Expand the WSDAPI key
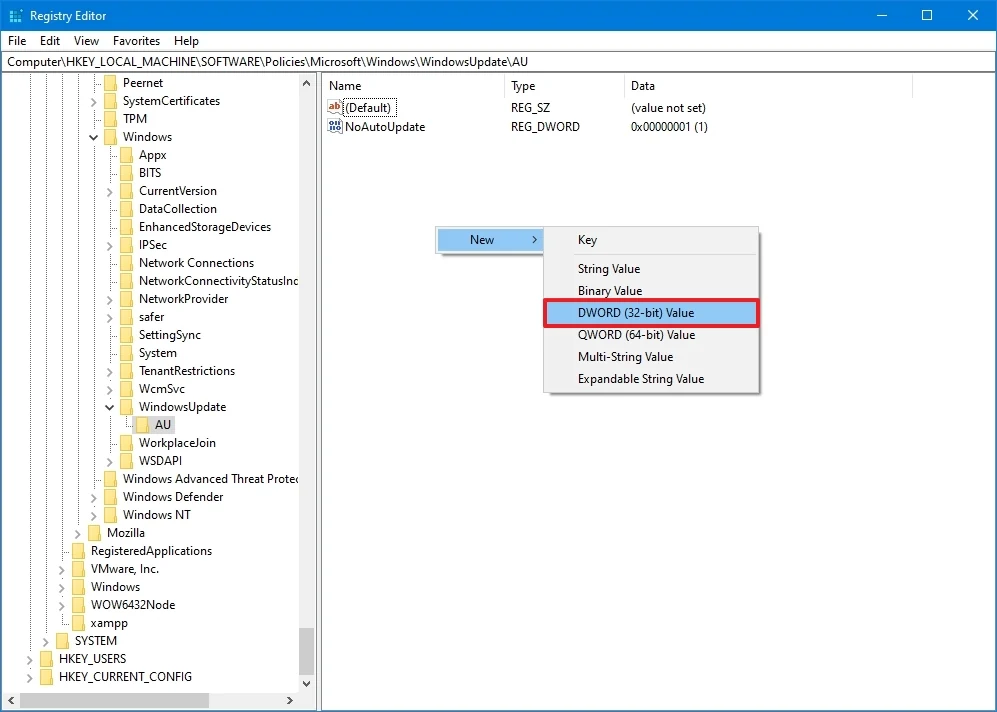 [109, 461]
